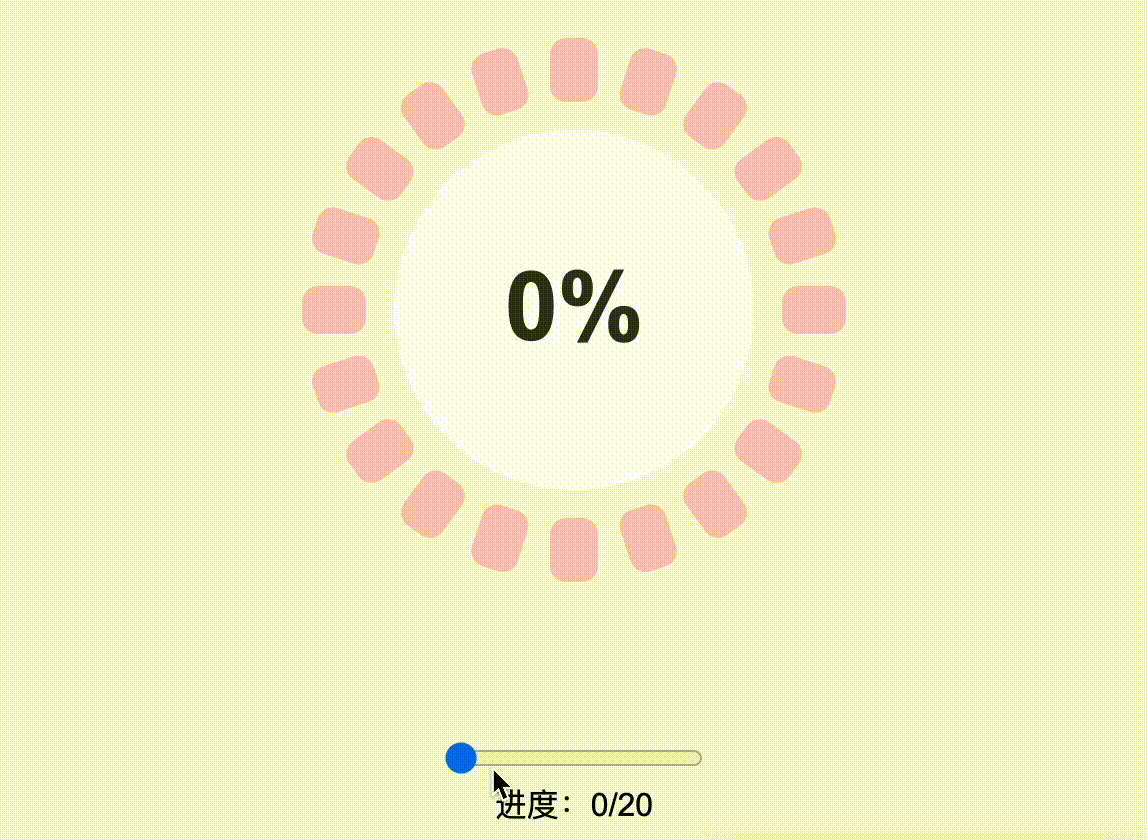
Task: Click the right end of the slider track
Action: [x=695, y=758]
